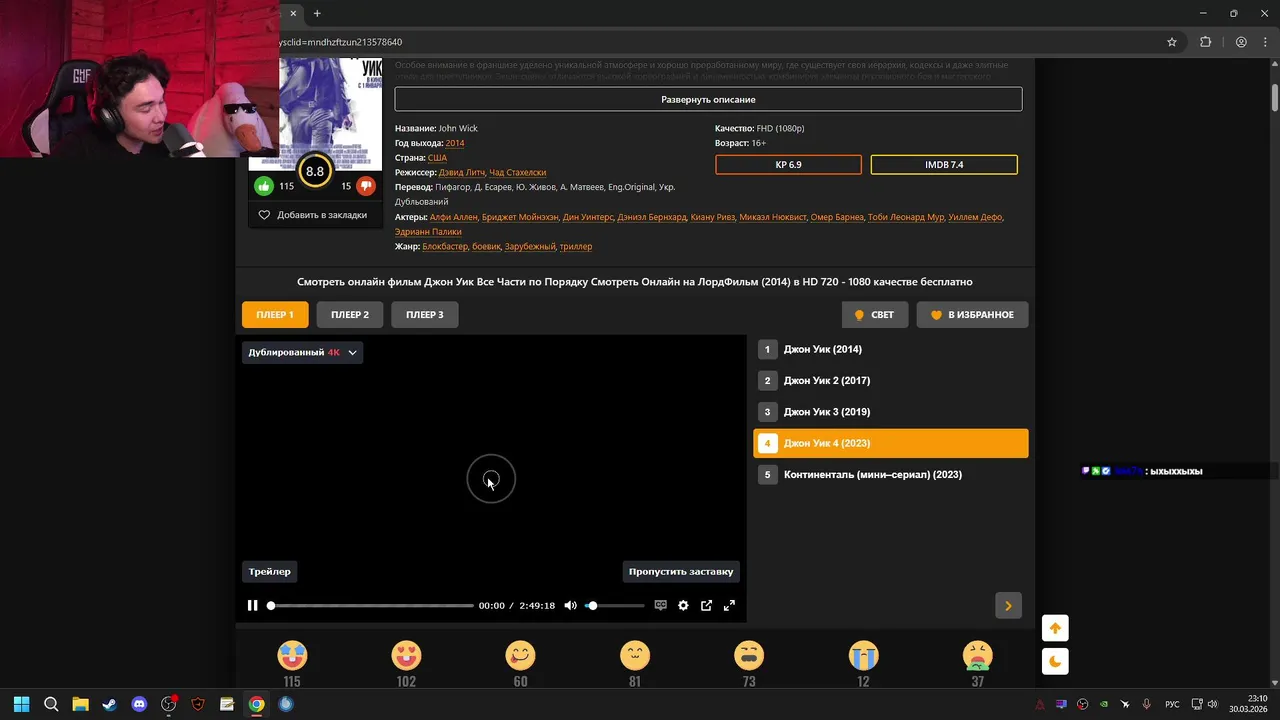Expand description with Развернуть описание

tap(708, 99)
